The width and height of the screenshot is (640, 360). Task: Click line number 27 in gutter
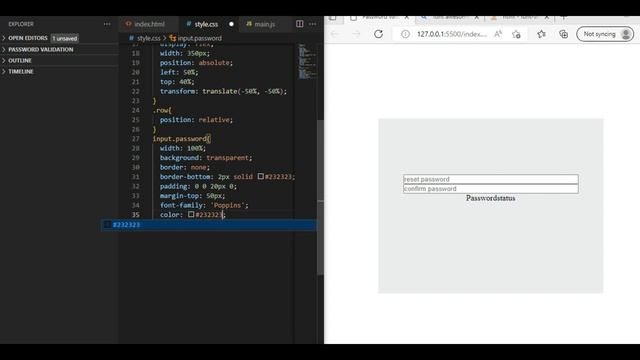point(136,139)
